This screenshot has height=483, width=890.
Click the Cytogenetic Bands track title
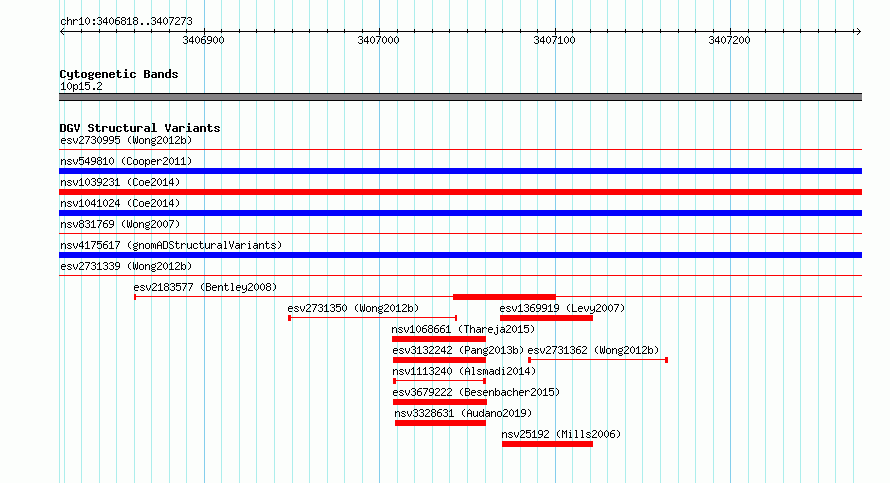tap(119, 74)
